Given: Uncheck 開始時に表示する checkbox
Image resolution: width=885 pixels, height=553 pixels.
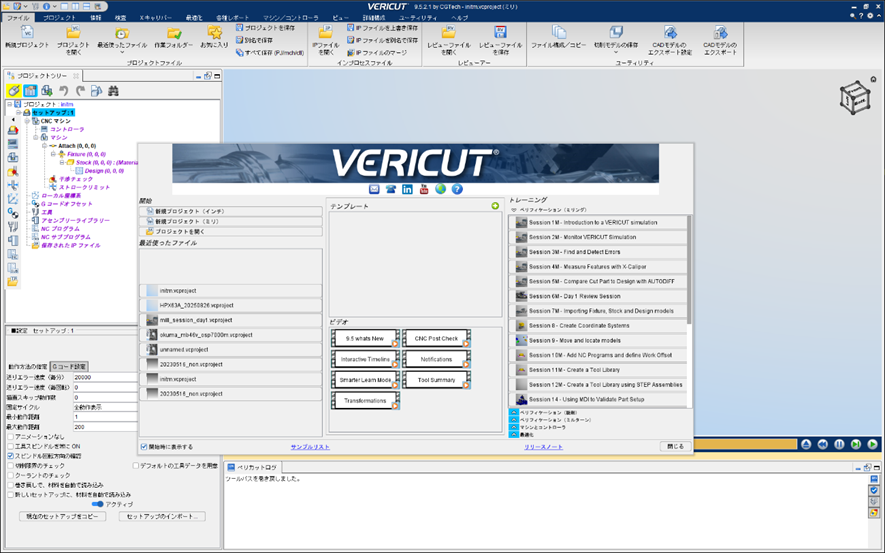Looking at the screenshot, I should (x=145, y=446).
